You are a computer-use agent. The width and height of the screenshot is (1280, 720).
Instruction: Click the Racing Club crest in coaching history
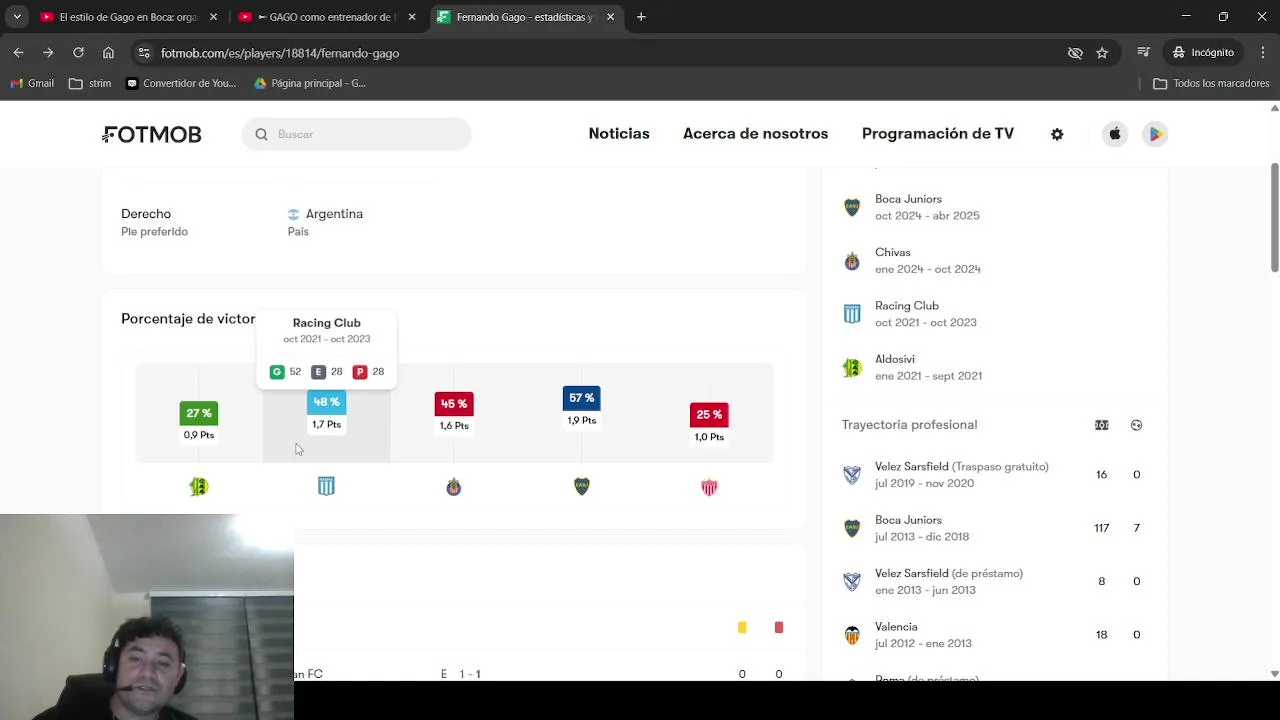(x=852, y=314)
